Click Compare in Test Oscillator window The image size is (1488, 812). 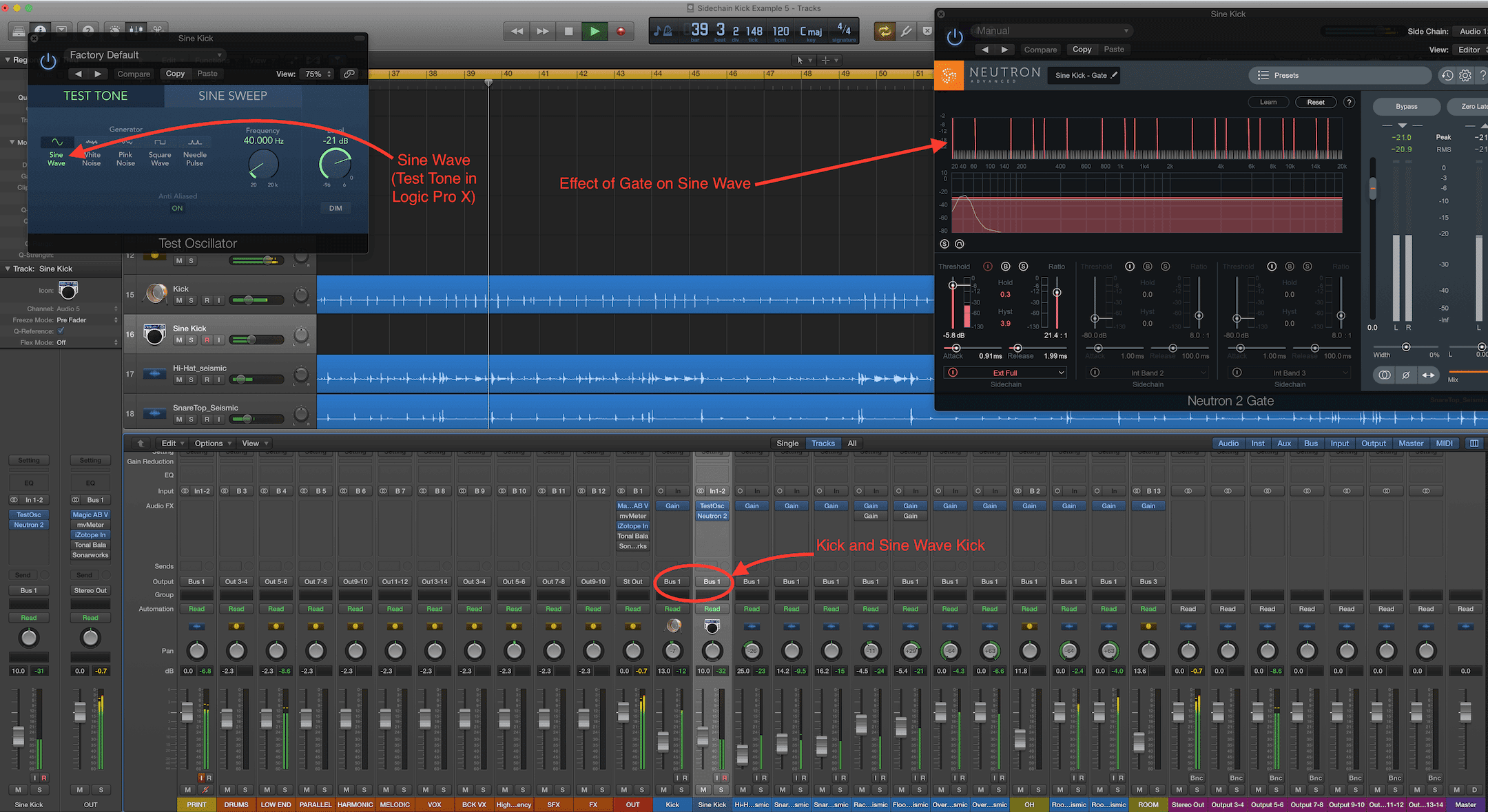pos(134,74)
